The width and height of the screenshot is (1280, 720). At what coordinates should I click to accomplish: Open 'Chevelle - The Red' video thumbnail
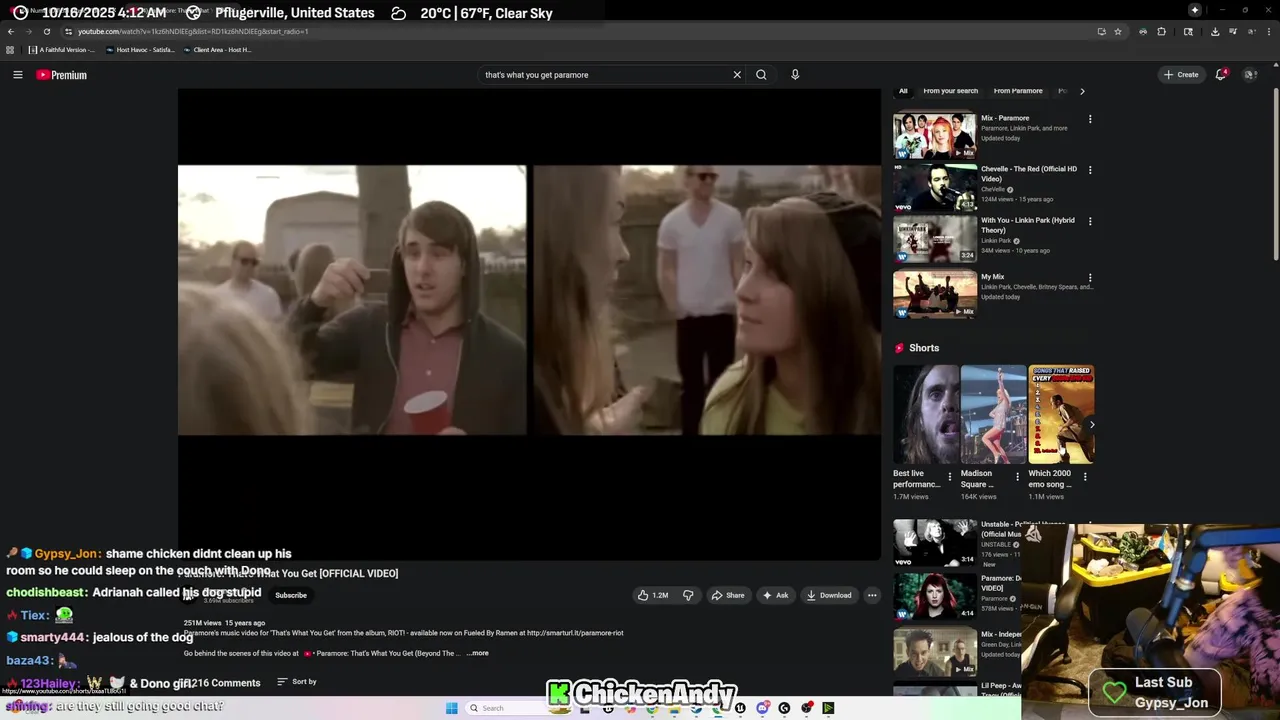click(x=935, y=187)
